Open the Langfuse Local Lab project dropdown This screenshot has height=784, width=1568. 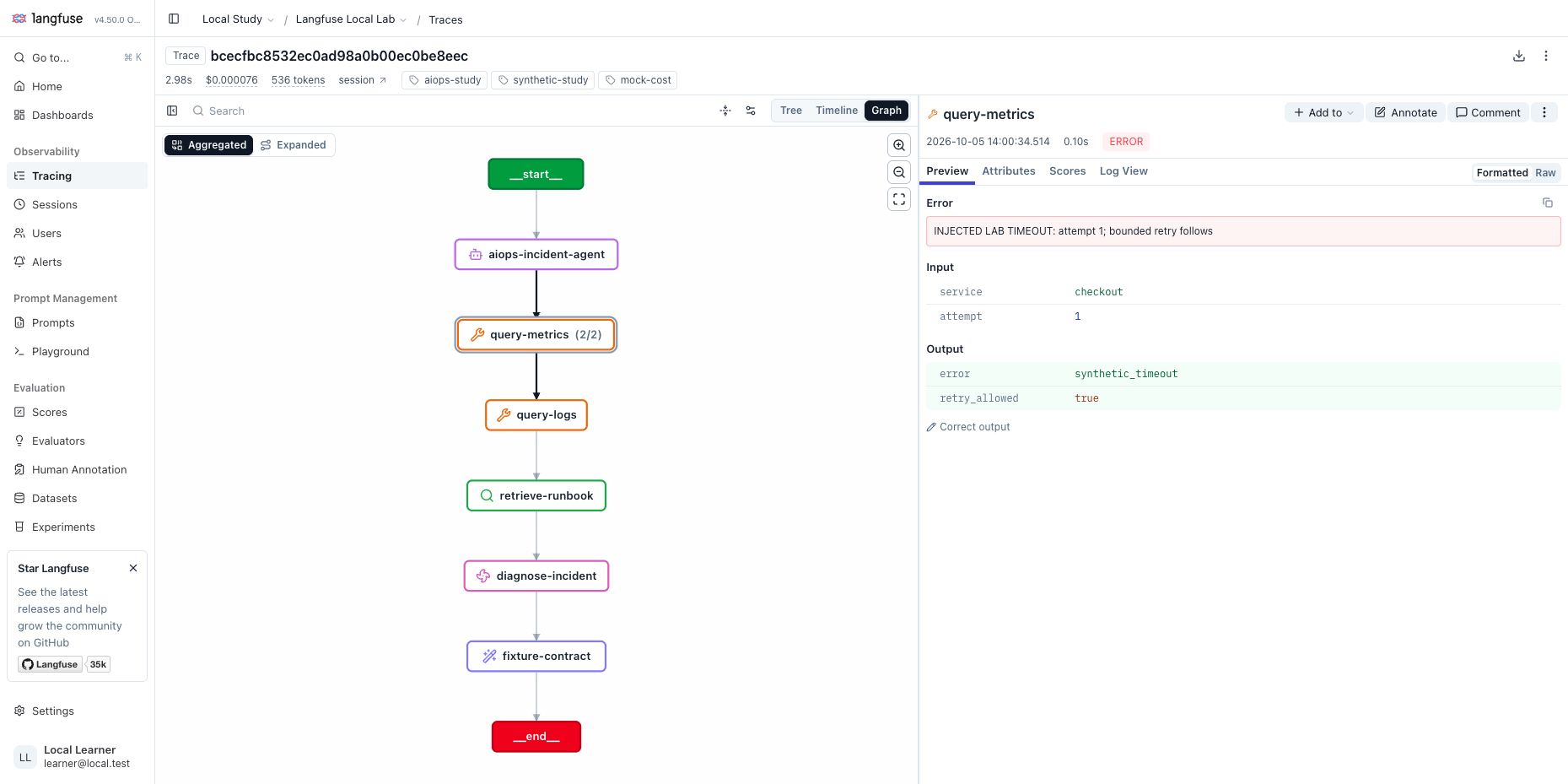tap(351, 19)
